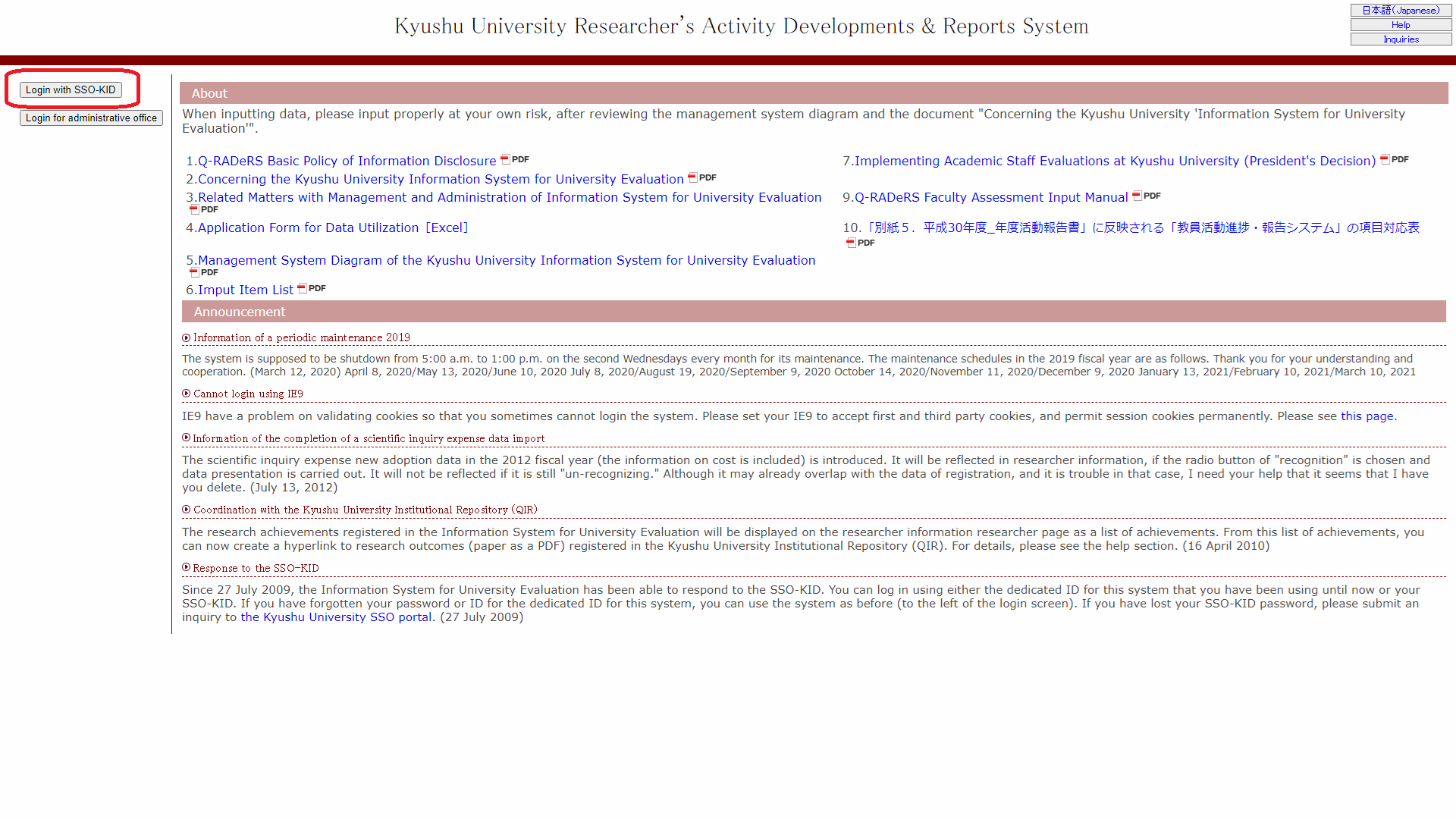Open Related Matters with Management and Administration link
The image size is (1456, 819).
510,197
